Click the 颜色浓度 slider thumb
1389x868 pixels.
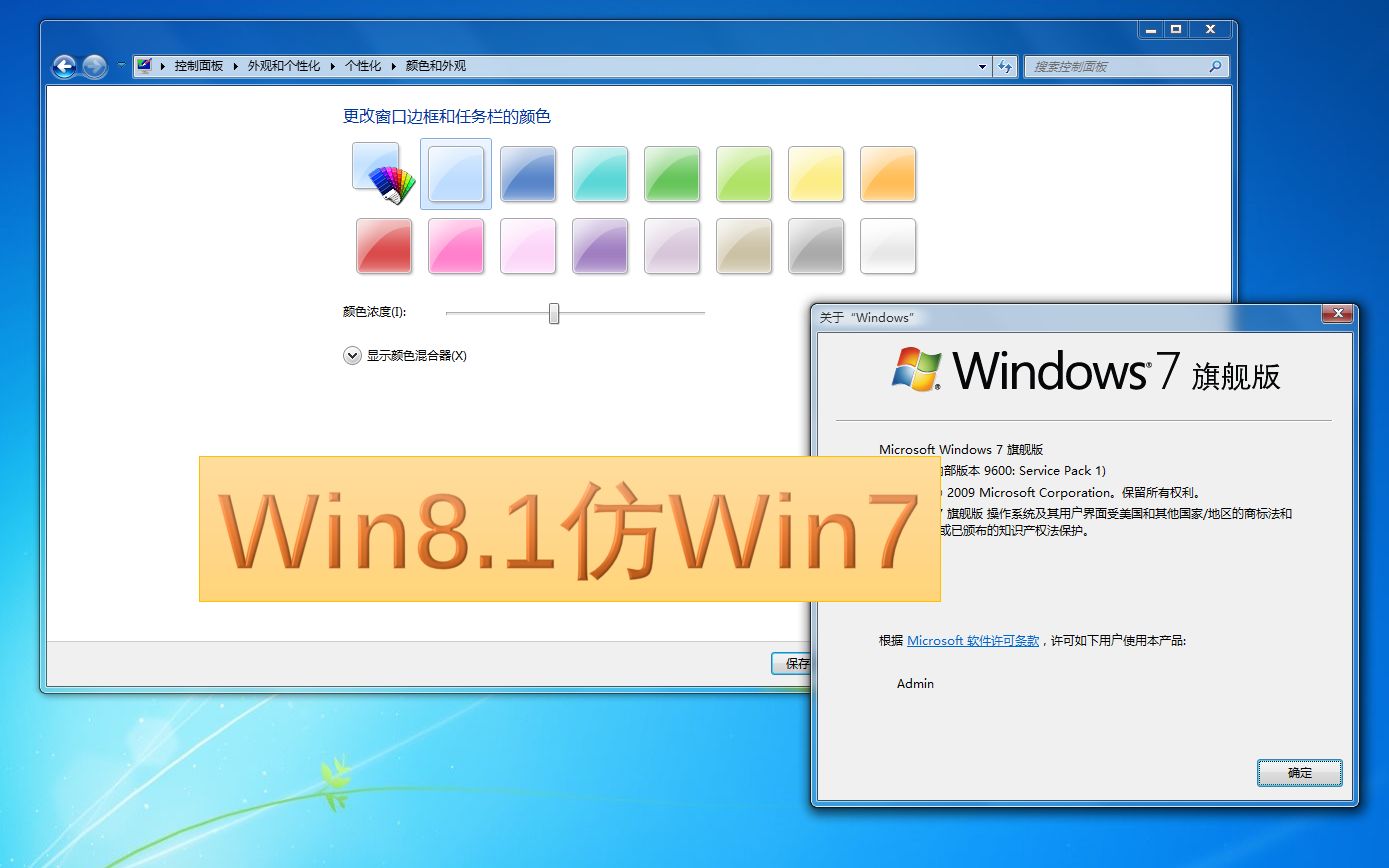click(x=554, y=313)
